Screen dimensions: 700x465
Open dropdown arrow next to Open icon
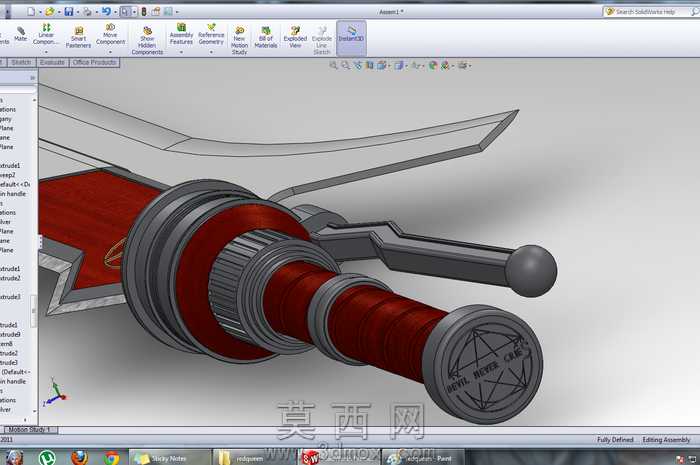(x=58, y=12)
